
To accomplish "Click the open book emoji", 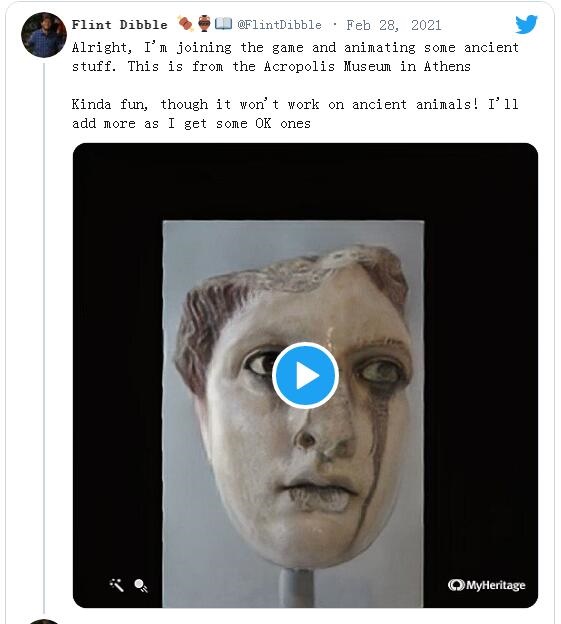I will point(223,24).
